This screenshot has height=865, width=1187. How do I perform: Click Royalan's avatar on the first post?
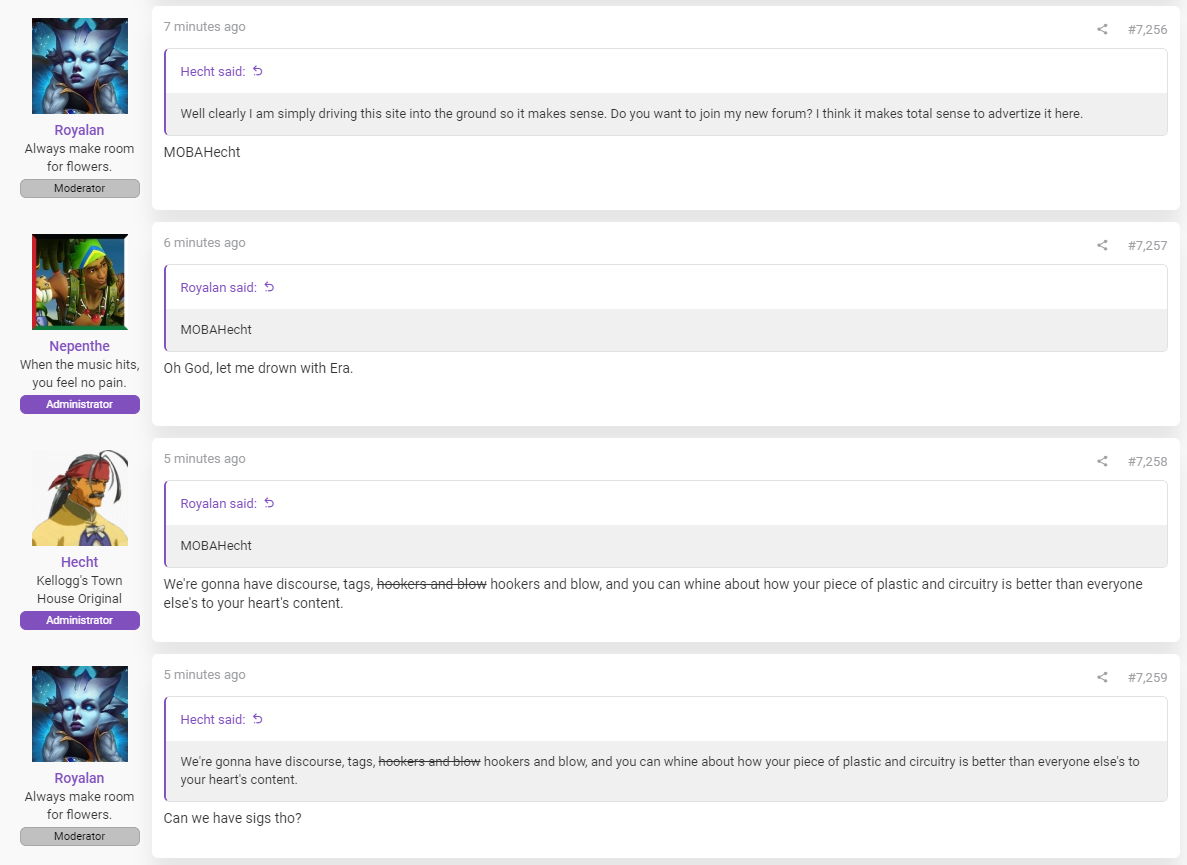[x=79, y=66]
